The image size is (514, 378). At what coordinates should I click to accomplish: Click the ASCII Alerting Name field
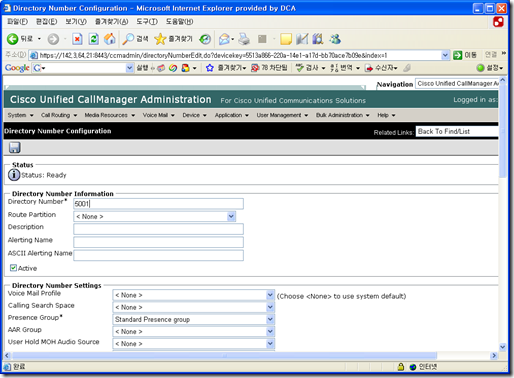(x=158, y=255)
